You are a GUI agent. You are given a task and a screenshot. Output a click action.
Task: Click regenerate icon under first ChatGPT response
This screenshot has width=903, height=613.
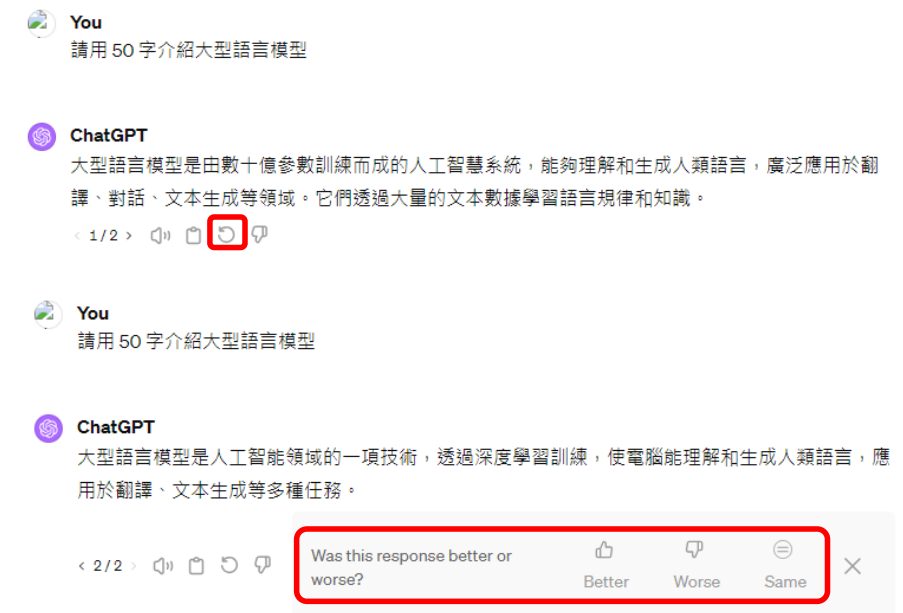click(227, 234)
